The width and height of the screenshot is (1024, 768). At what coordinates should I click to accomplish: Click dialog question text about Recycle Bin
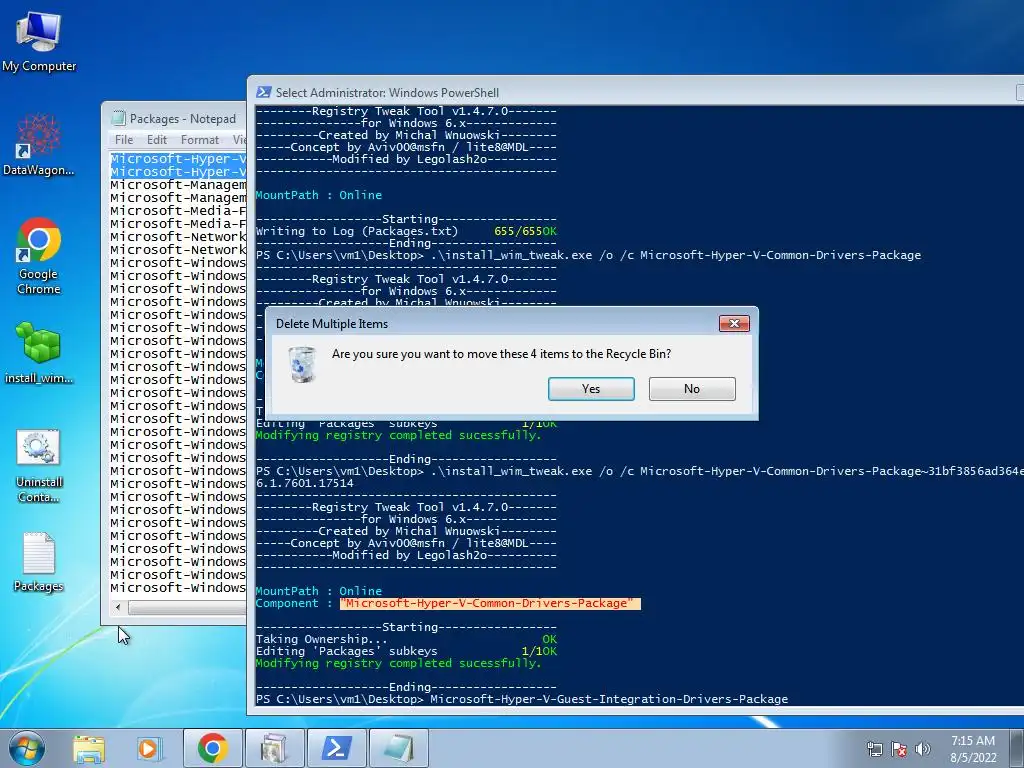pos(502,353)
